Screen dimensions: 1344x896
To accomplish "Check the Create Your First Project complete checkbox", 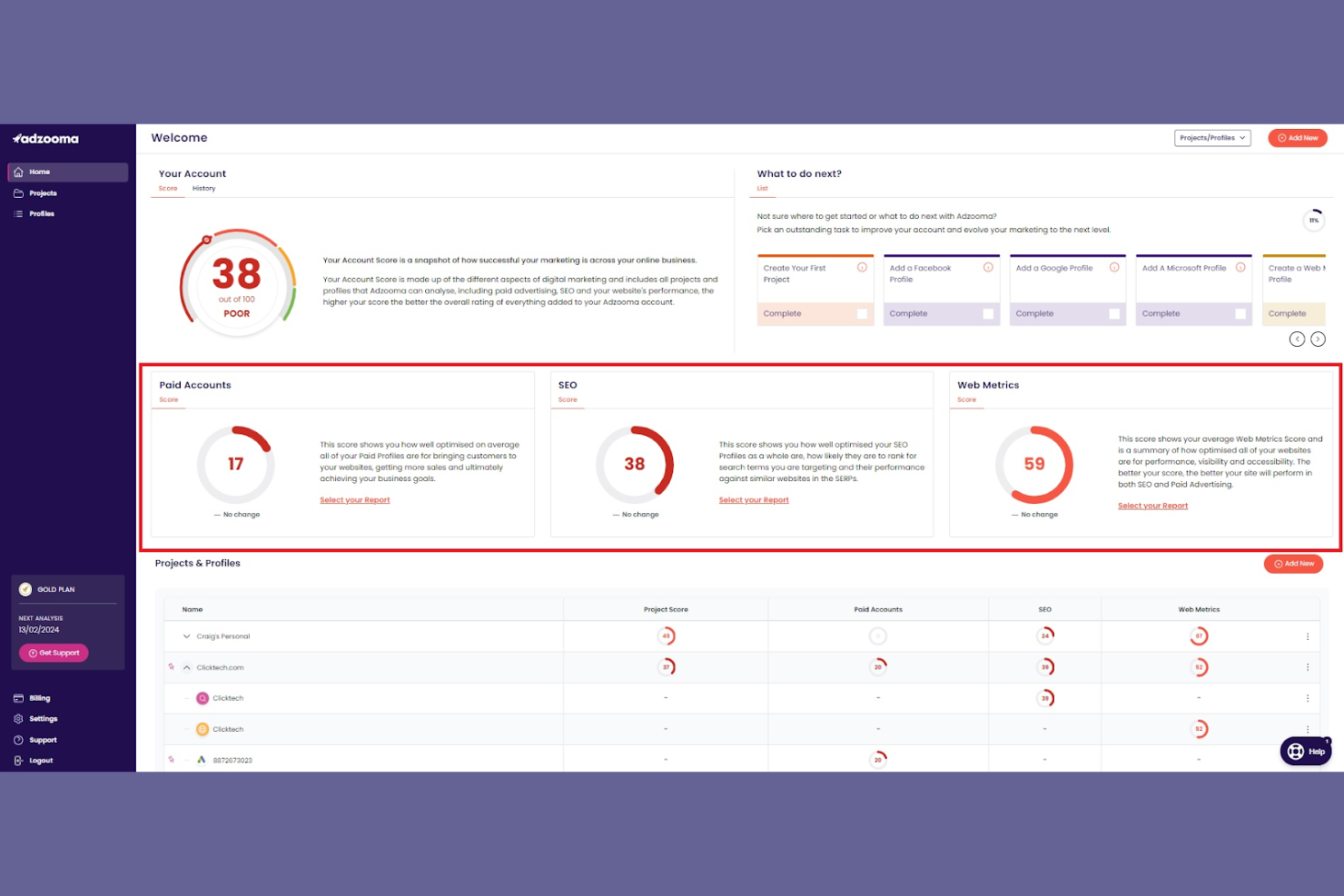I will (862, 313).
